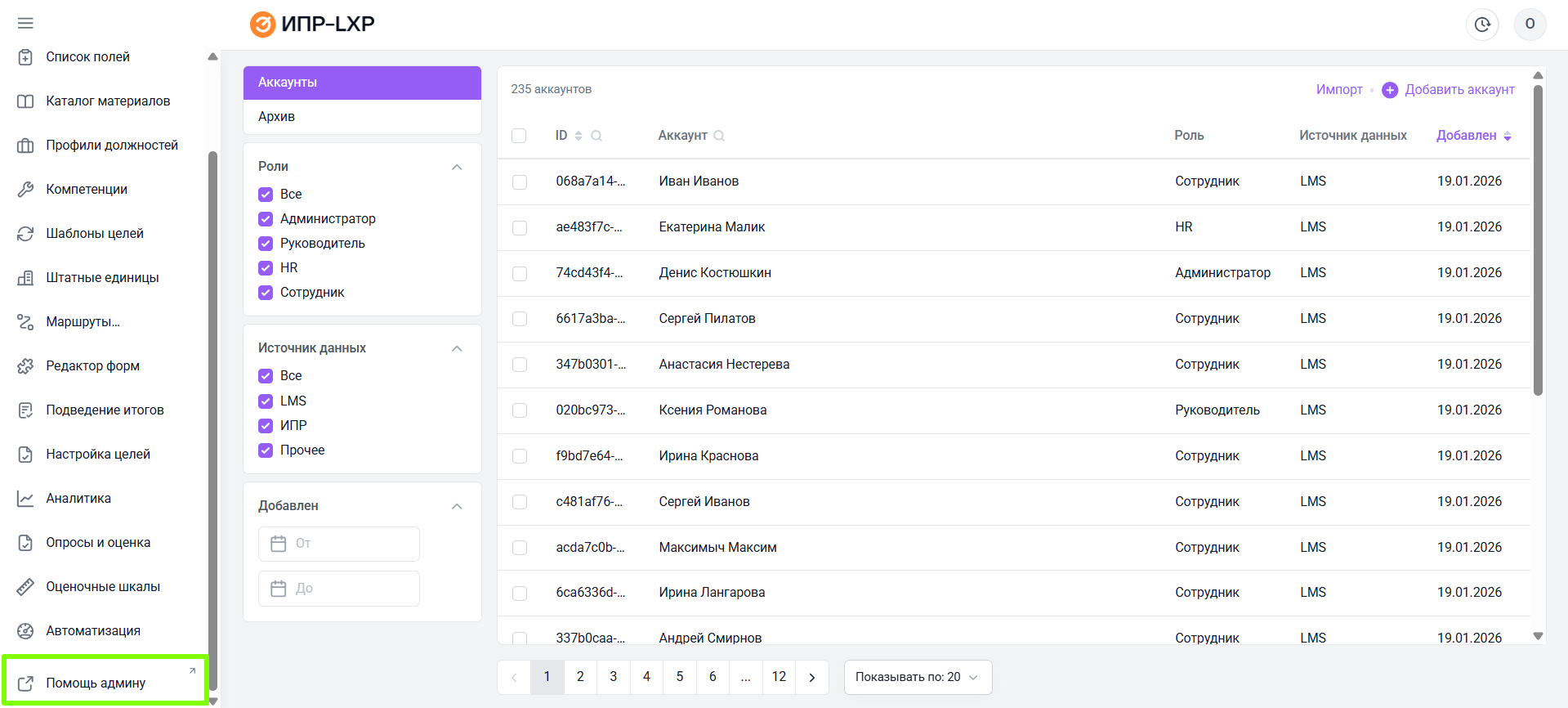The width and height of the screenshot is (1568, 708).
Task: Open Штатные единицы in the sidebar
Action: [102, 278]
